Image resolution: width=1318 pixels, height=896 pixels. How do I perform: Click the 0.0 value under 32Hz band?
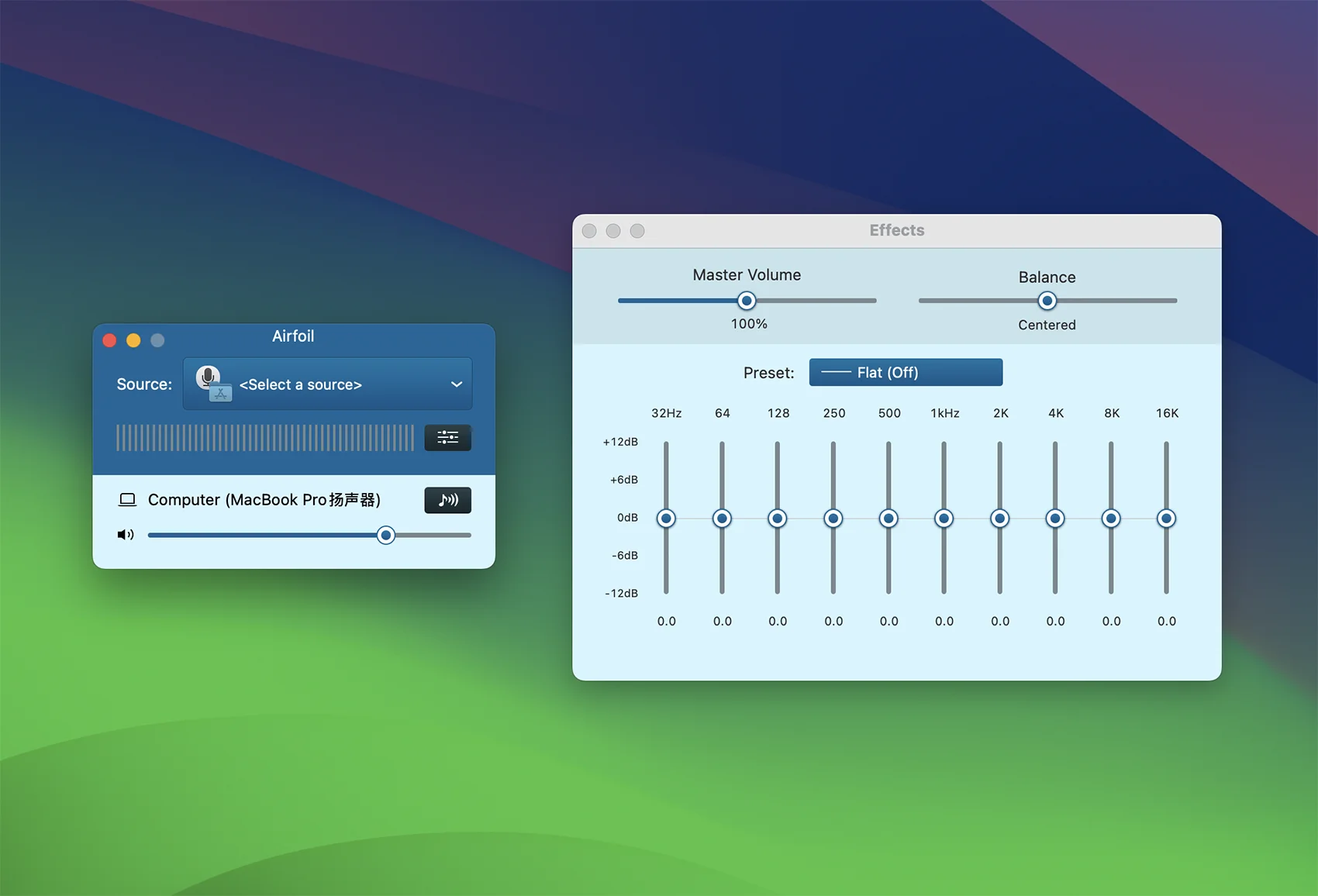667,621
